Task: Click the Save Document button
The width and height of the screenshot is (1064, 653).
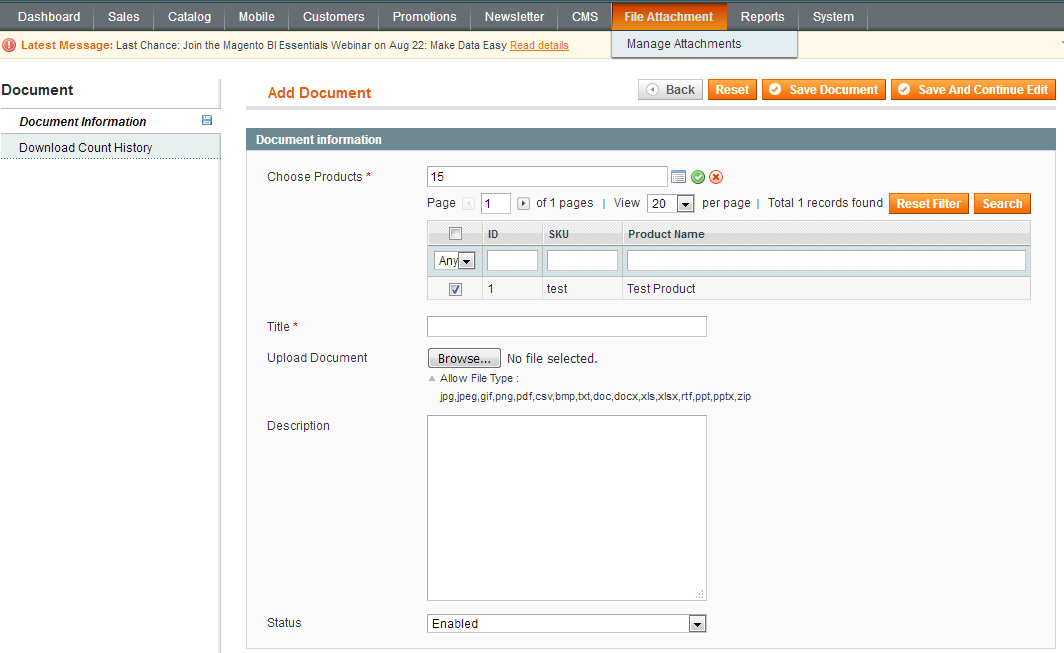Action: [823, 90]
